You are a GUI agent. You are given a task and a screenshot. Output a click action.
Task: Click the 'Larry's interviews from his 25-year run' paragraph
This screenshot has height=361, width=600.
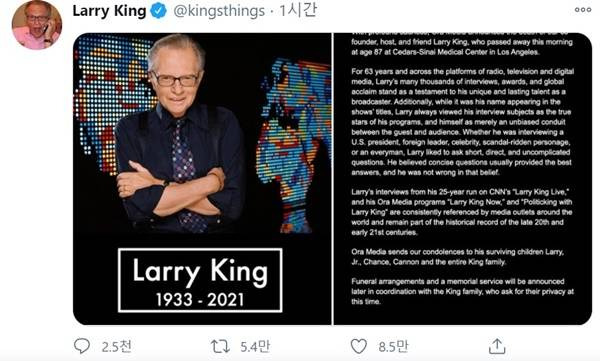pyautogui.click(x=461, y=212)
